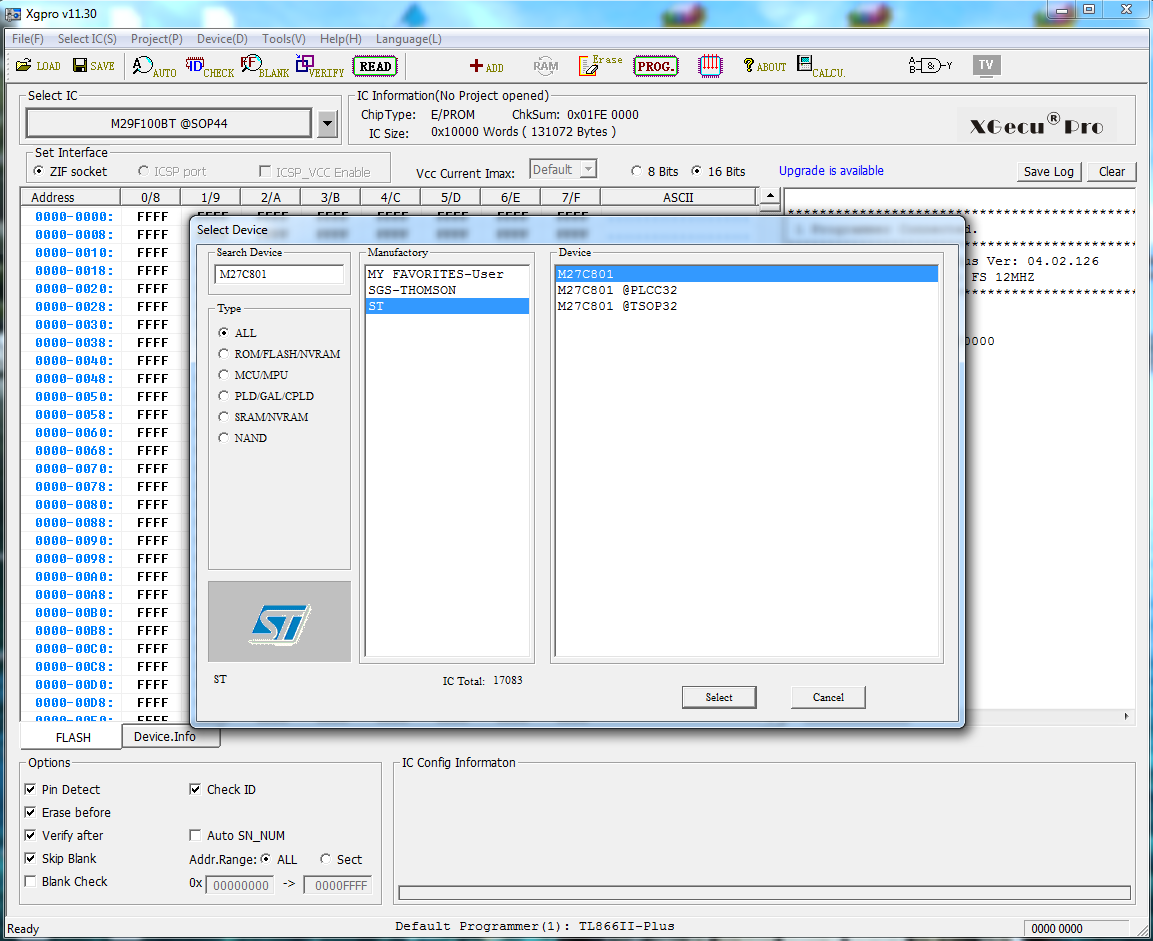Click the hex view scroll-up arrow
Viewport: 1153px width, 941px height.
tap(769, 196)
